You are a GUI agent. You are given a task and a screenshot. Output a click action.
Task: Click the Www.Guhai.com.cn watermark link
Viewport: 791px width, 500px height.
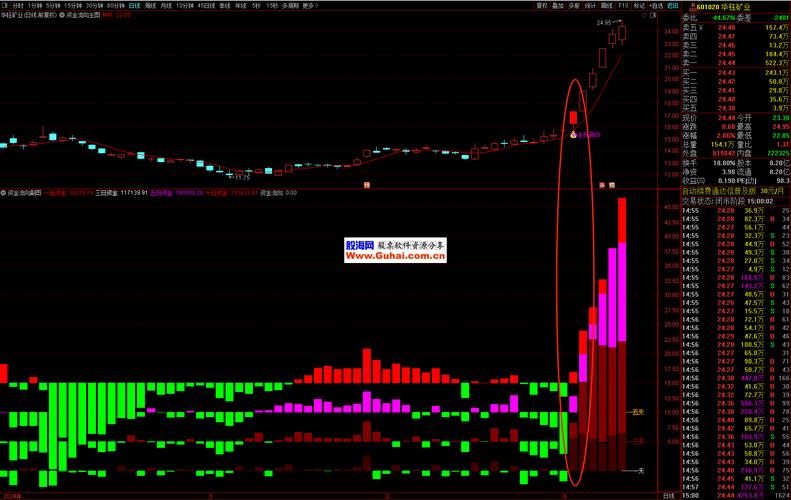point(395,256)
